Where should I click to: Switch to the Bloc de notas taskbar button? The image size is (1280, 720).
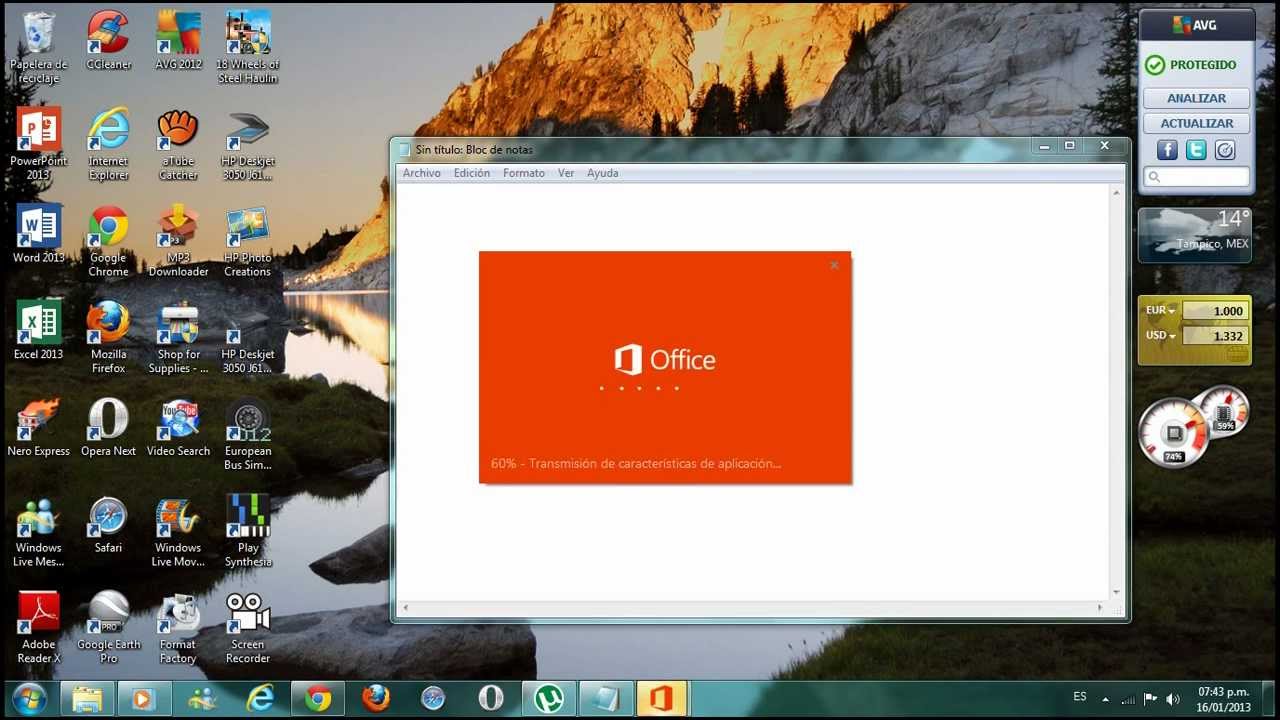pyautogui.click(x=606, y=698)
